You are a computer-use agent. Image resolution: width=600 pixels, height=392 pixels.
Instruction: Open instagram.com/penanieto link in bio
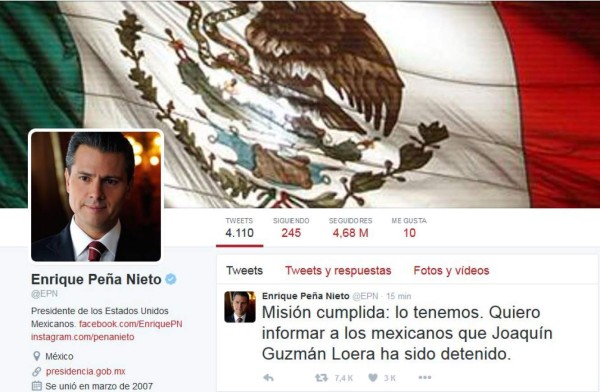click(x=83, y=337)
